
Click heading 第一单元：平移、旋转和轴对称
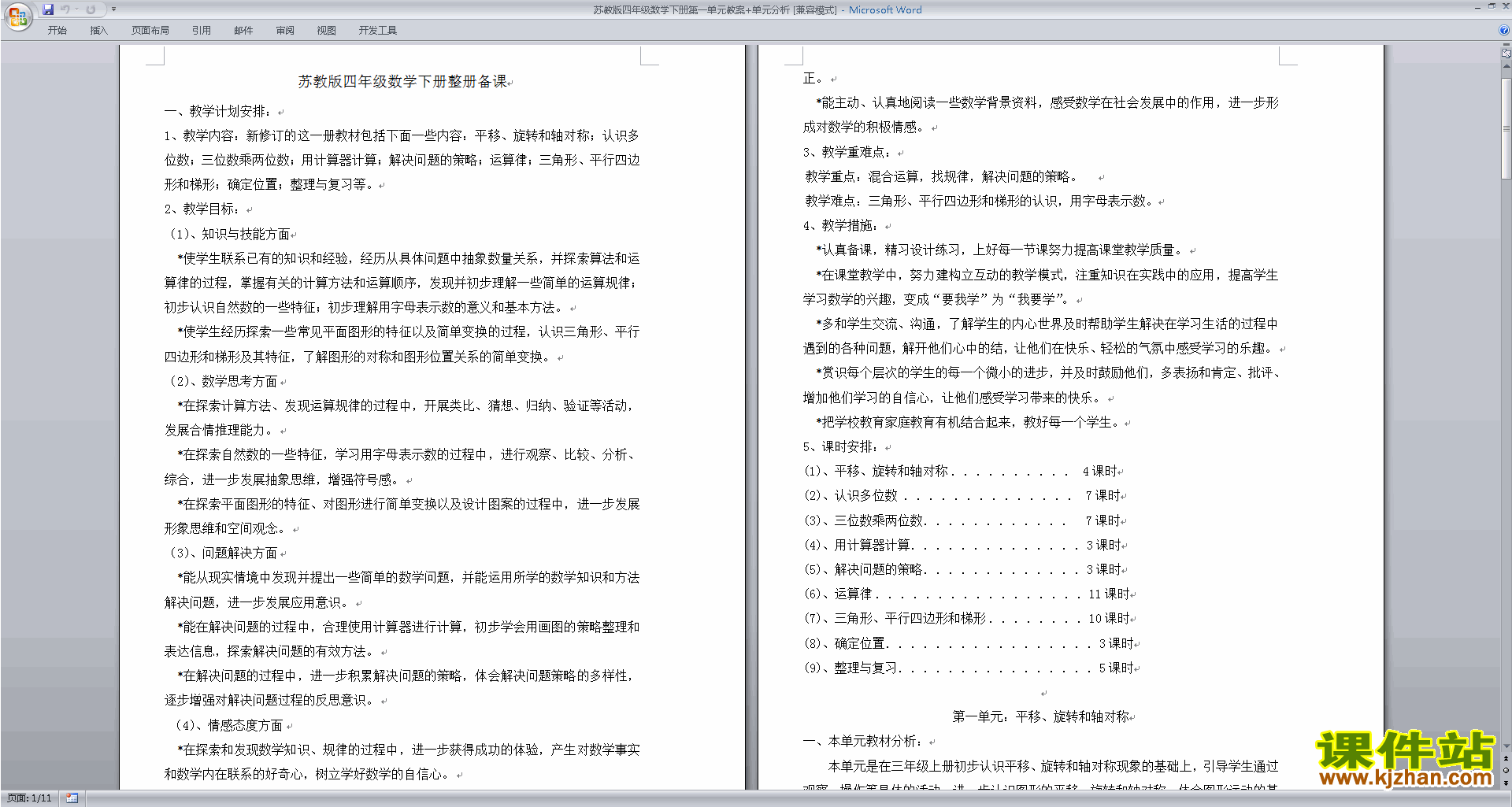coord(1041,716)
